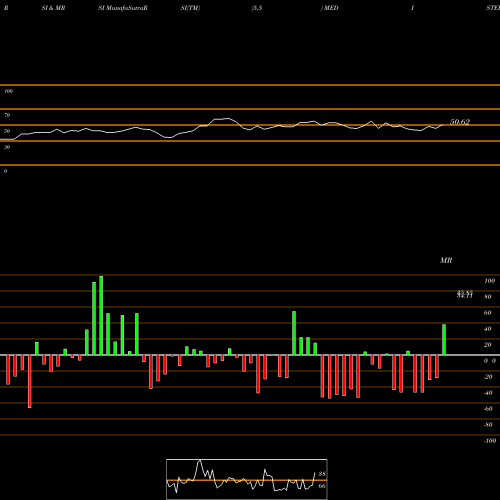This screenshot has width=500, height=500.
Task: Select the -40 label on MR axis
Action: pyautogui.click(x=488, y=393)
